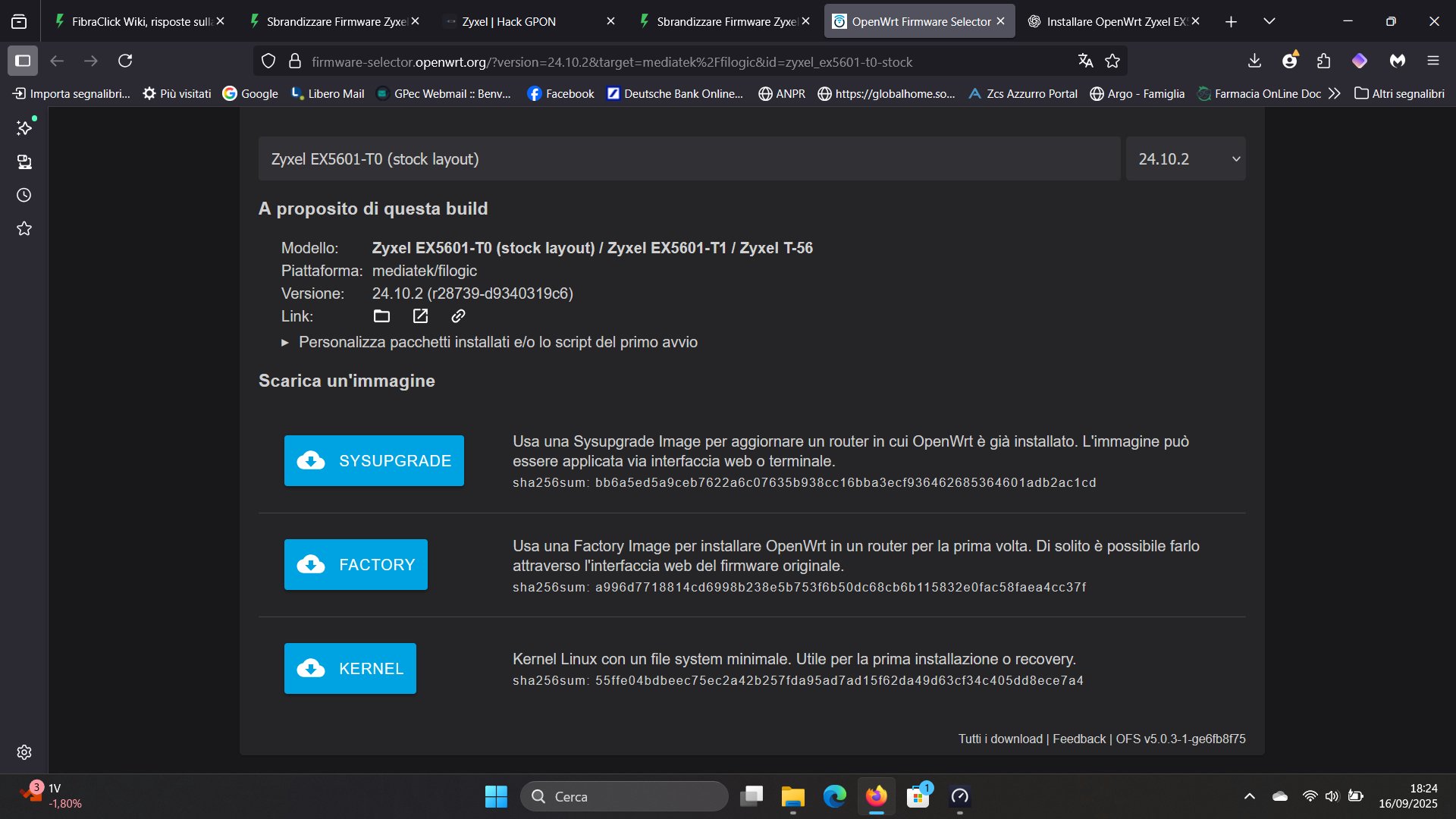This screenshot has width=1456, height=819.
Task: Open File Explorer from the taskbar
Action: [x=792, y=796]
